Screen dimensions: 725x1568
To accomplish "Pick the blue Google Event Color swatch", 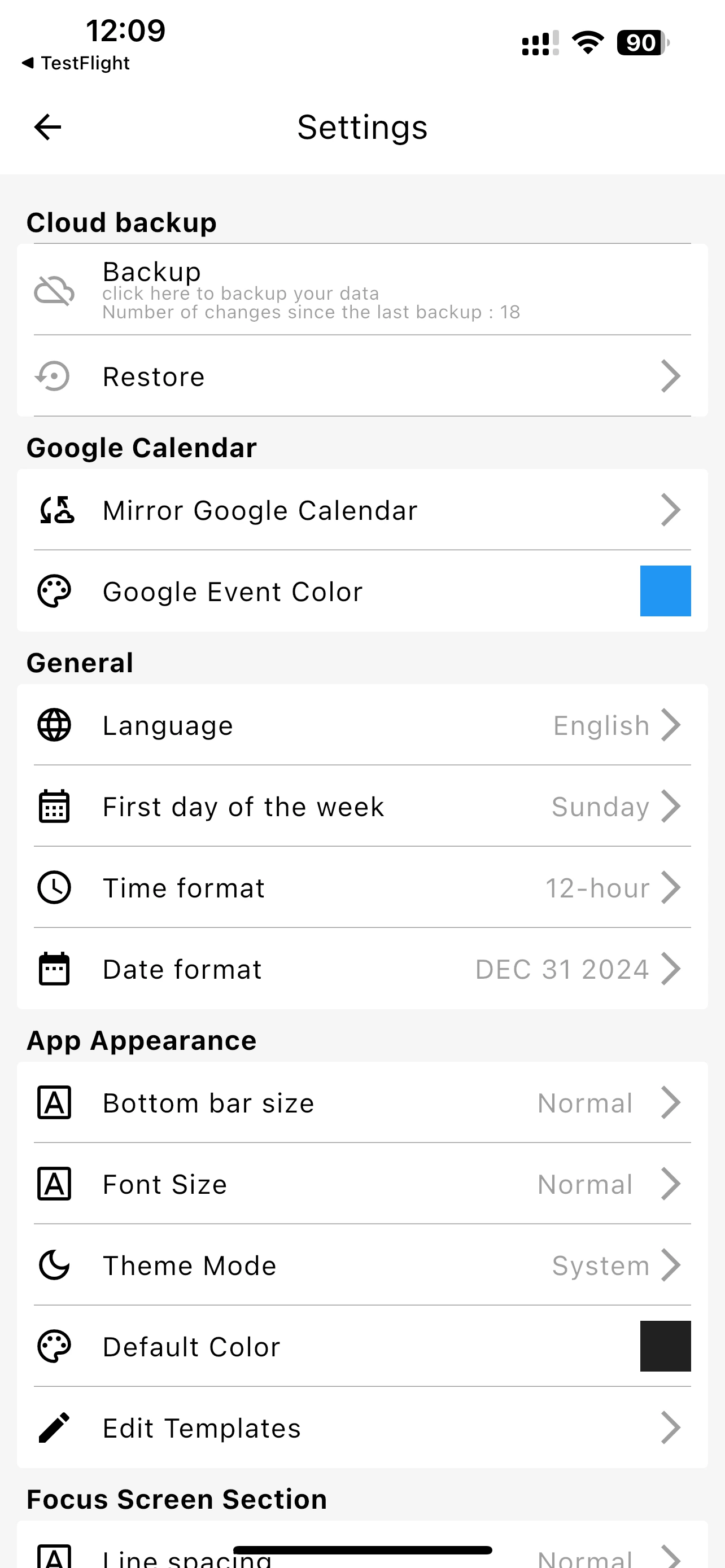I will coord(665,591).
